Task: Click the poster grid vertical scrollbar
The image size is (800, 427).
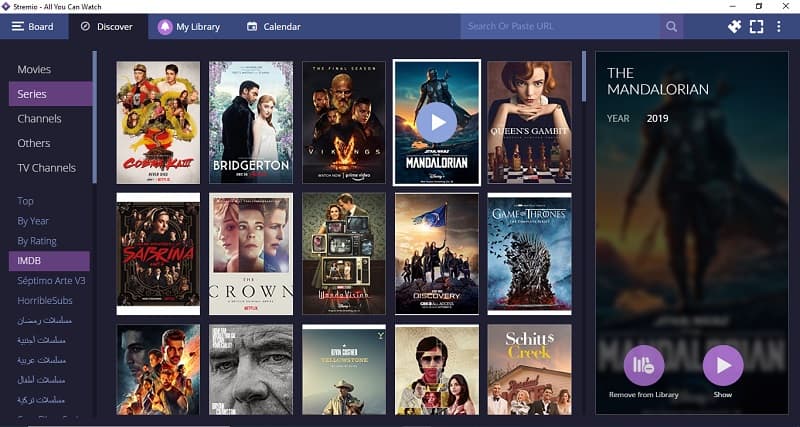Action: [584, 76]
